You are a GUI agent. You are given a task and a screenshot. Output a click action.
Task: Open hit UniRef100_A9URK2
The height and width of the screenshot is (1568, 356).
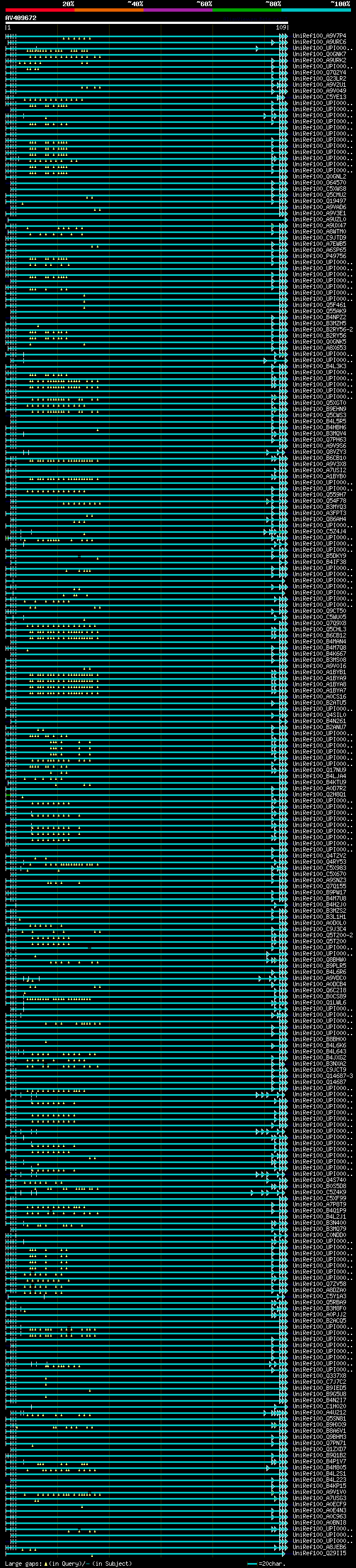319,60
